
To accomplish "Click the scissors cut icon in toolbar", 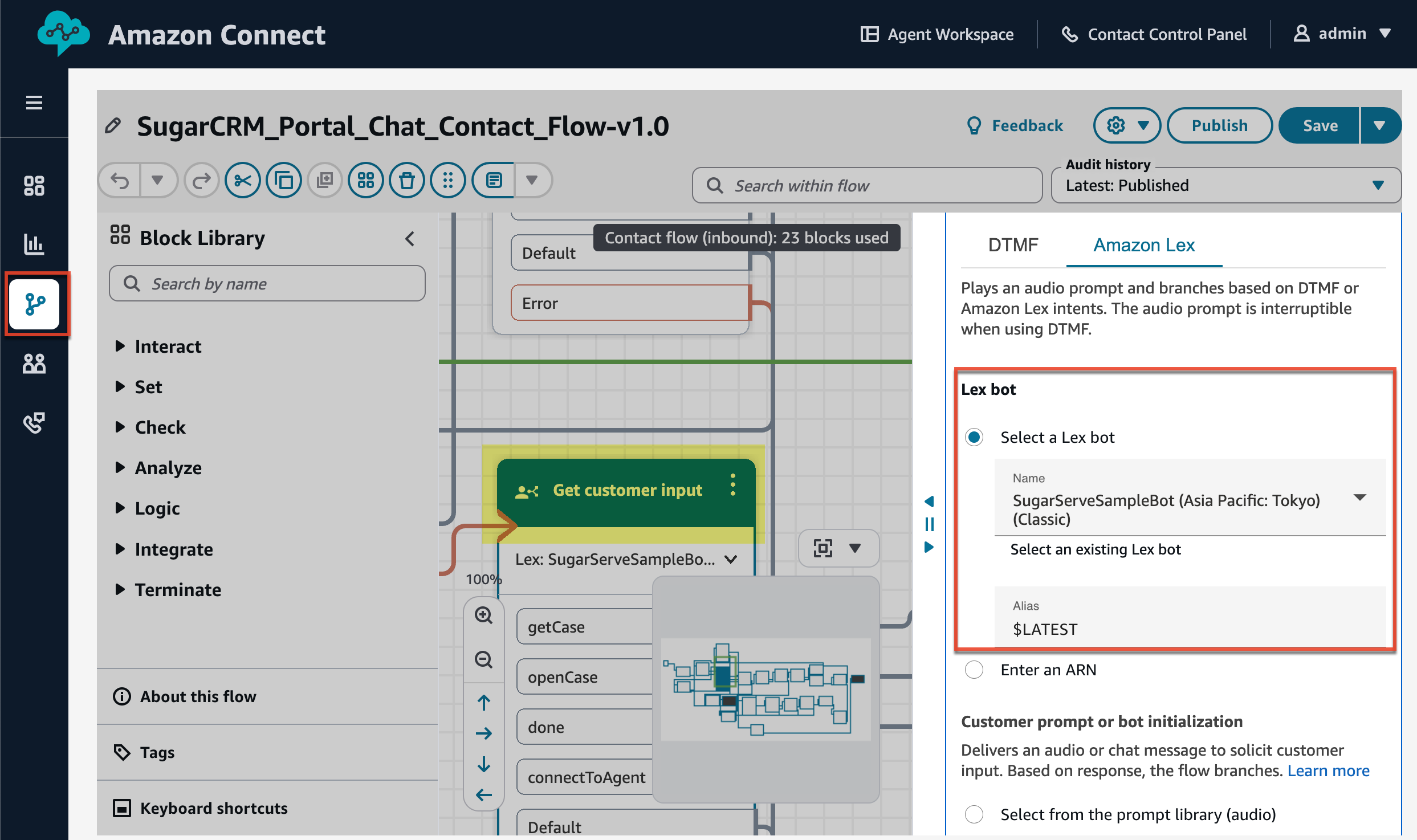I will pos(243,181).
